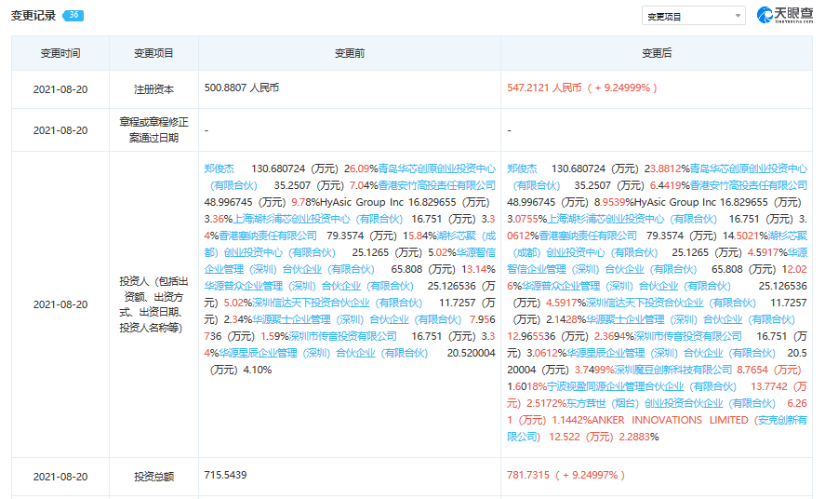Click the 变更前 column header
Screen dimensions: 825x499
(x=349, y=53)
